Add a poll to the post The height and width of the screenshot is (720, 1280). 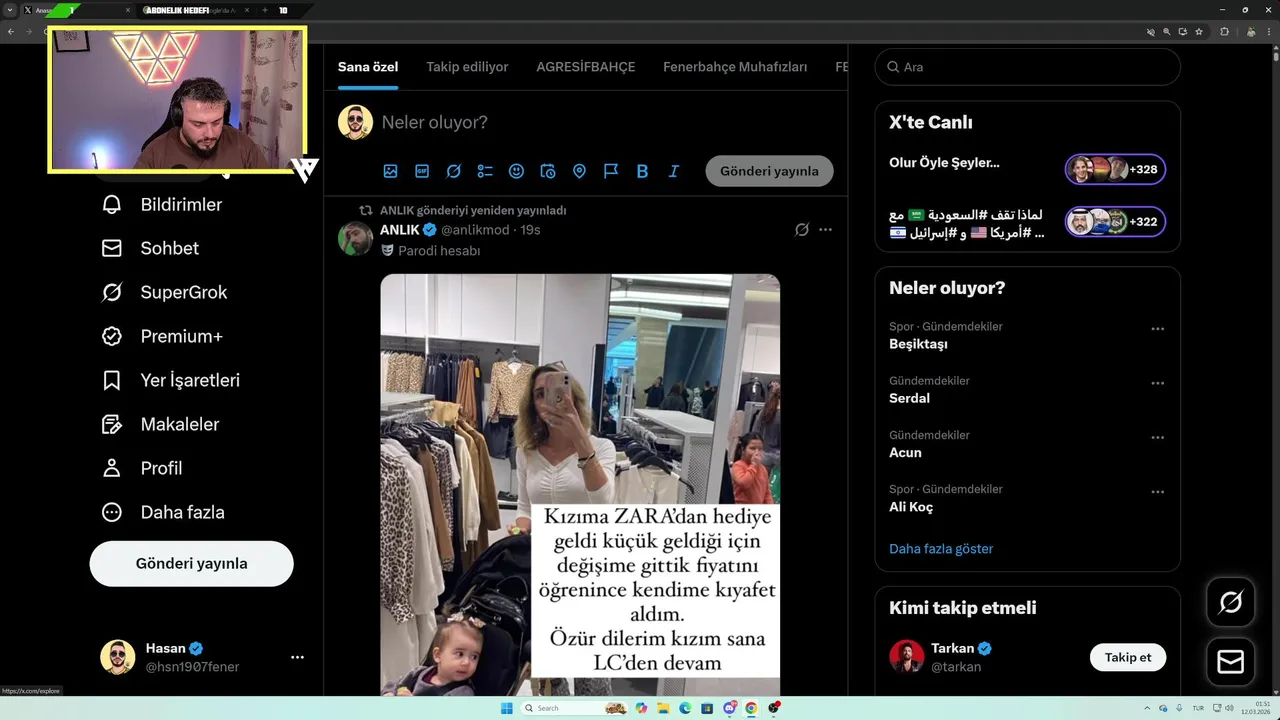[x=485, y=171]
